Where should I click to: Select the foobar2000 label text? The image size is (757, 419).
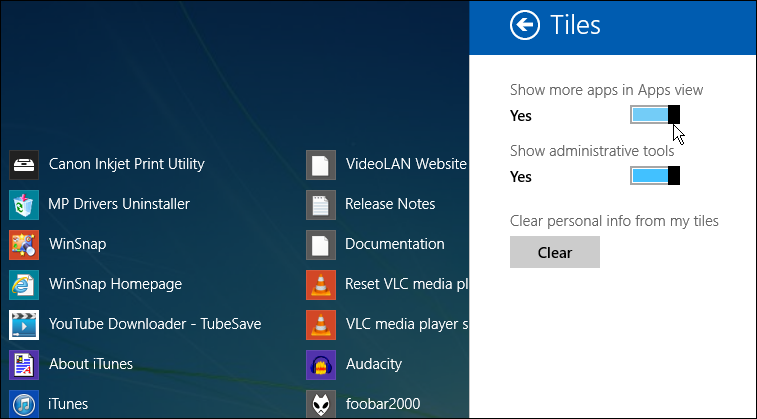383,404
